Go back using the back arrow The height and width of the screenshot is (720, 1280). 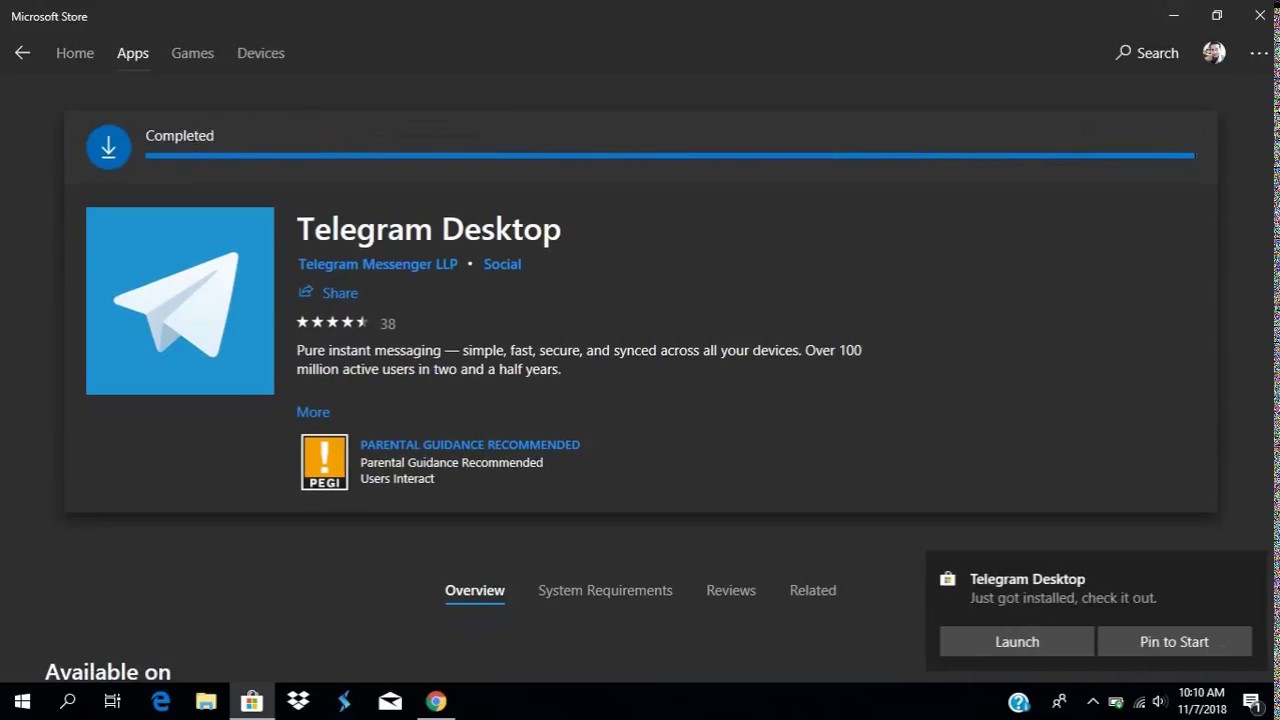[x=22, y=53]
